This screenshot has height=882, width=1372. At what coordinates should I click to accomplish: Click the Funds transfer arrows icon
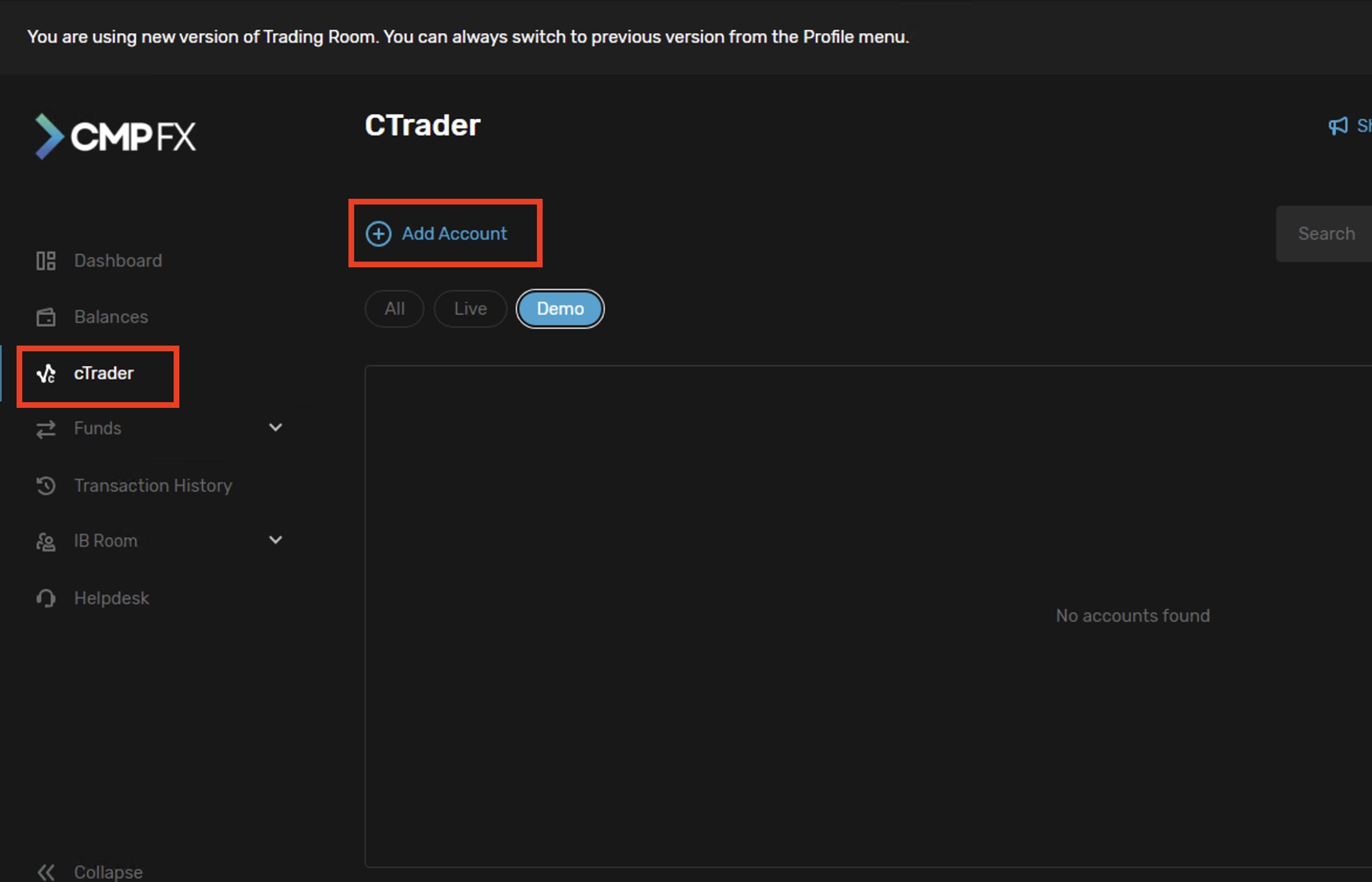[46, 428]
